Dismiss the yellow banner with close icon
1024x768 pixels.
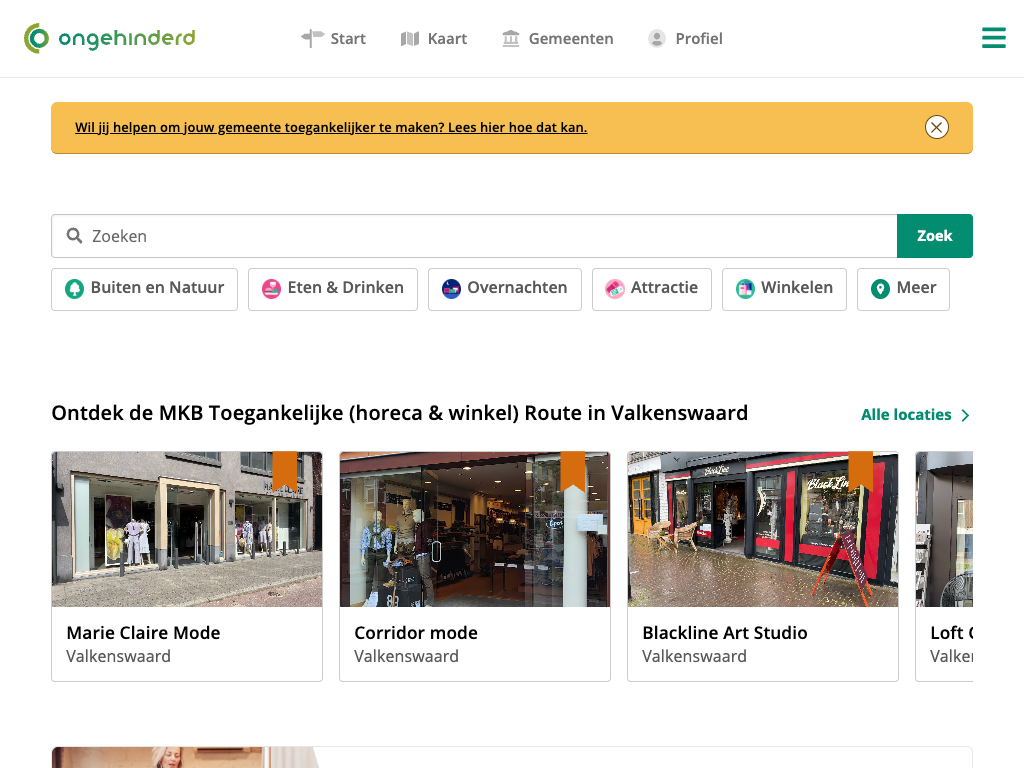point(936,127)
